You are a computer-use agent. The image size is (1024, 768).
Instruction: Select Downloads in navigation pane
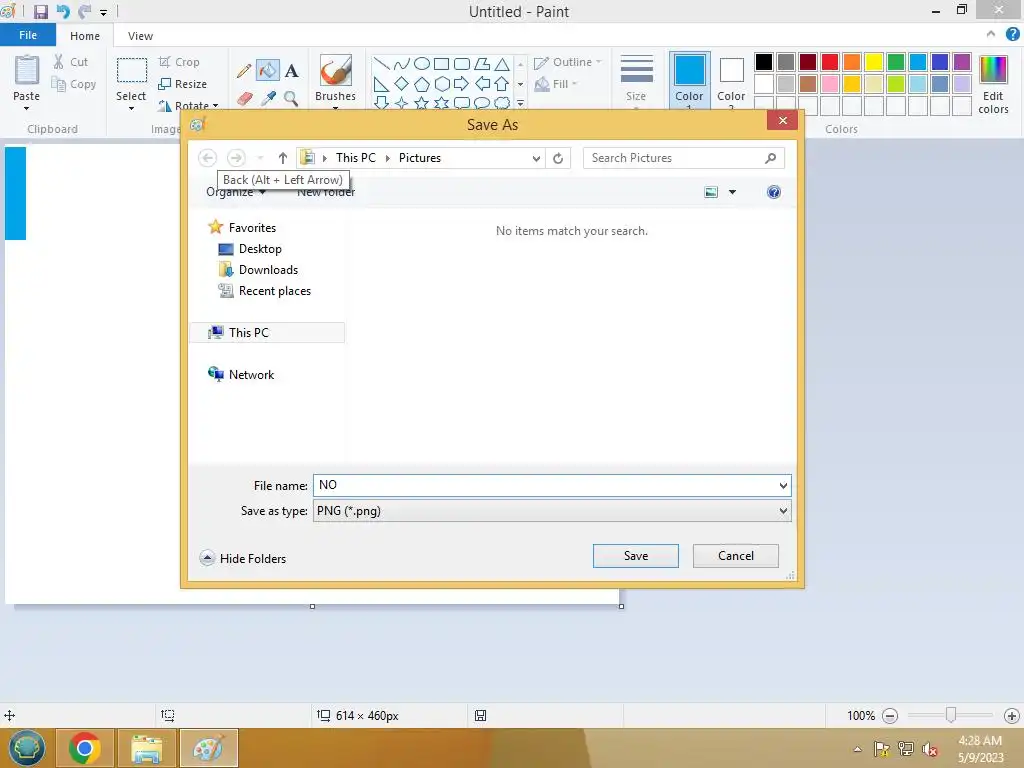point(268,270)
